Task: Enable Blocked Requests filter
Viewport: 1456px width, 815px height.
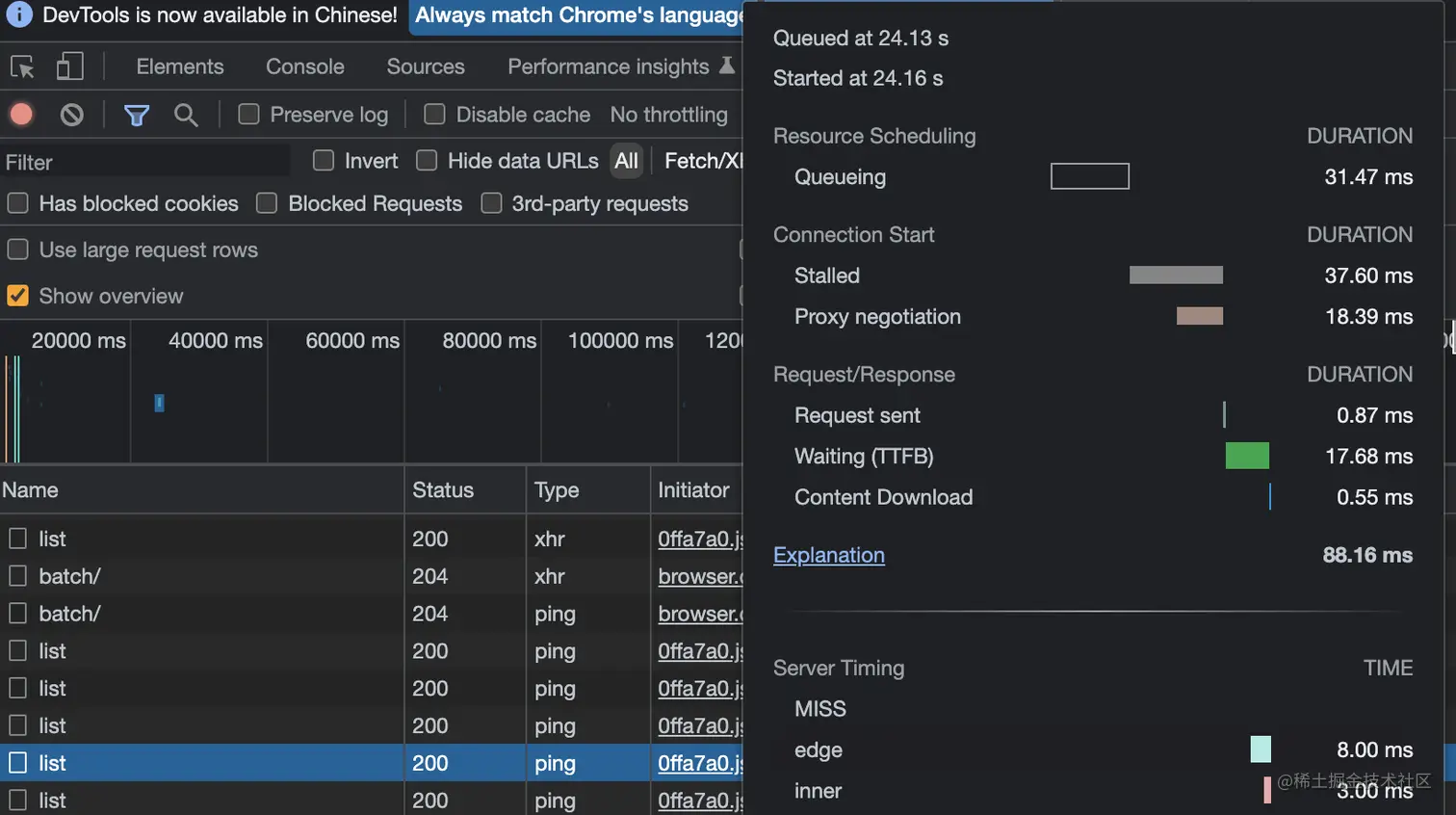Action: click(x=267, y=203)
